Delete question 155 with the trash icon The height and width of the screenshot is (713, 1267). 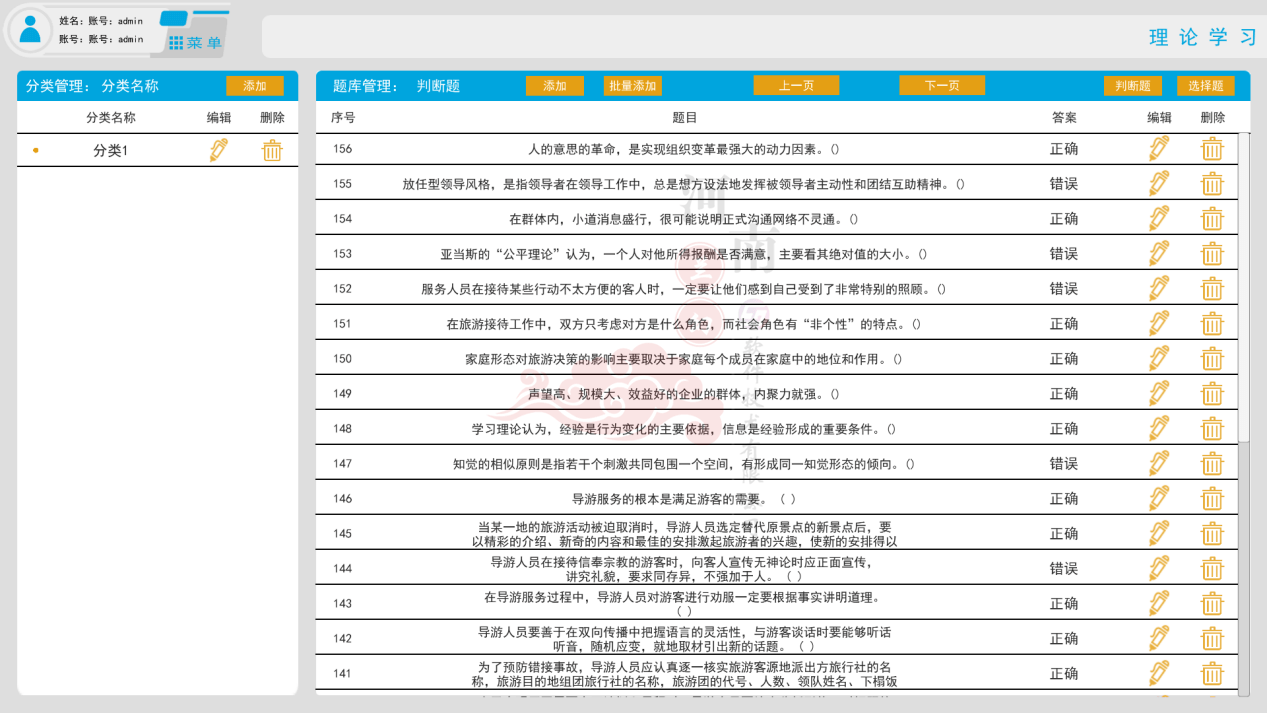pos(1212,183)
